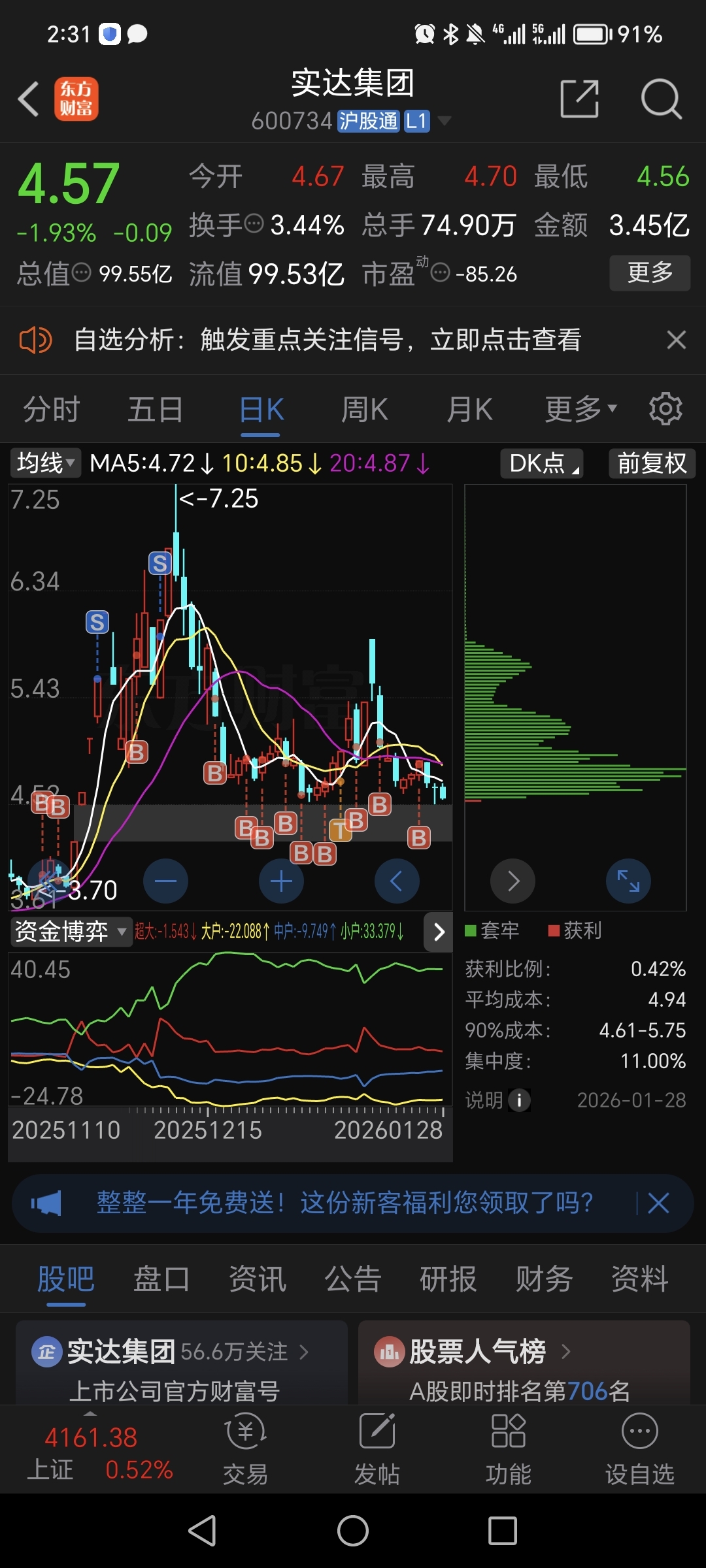
Task: Tap the speaker announcement icon
Action: click(x=35, y=340)
